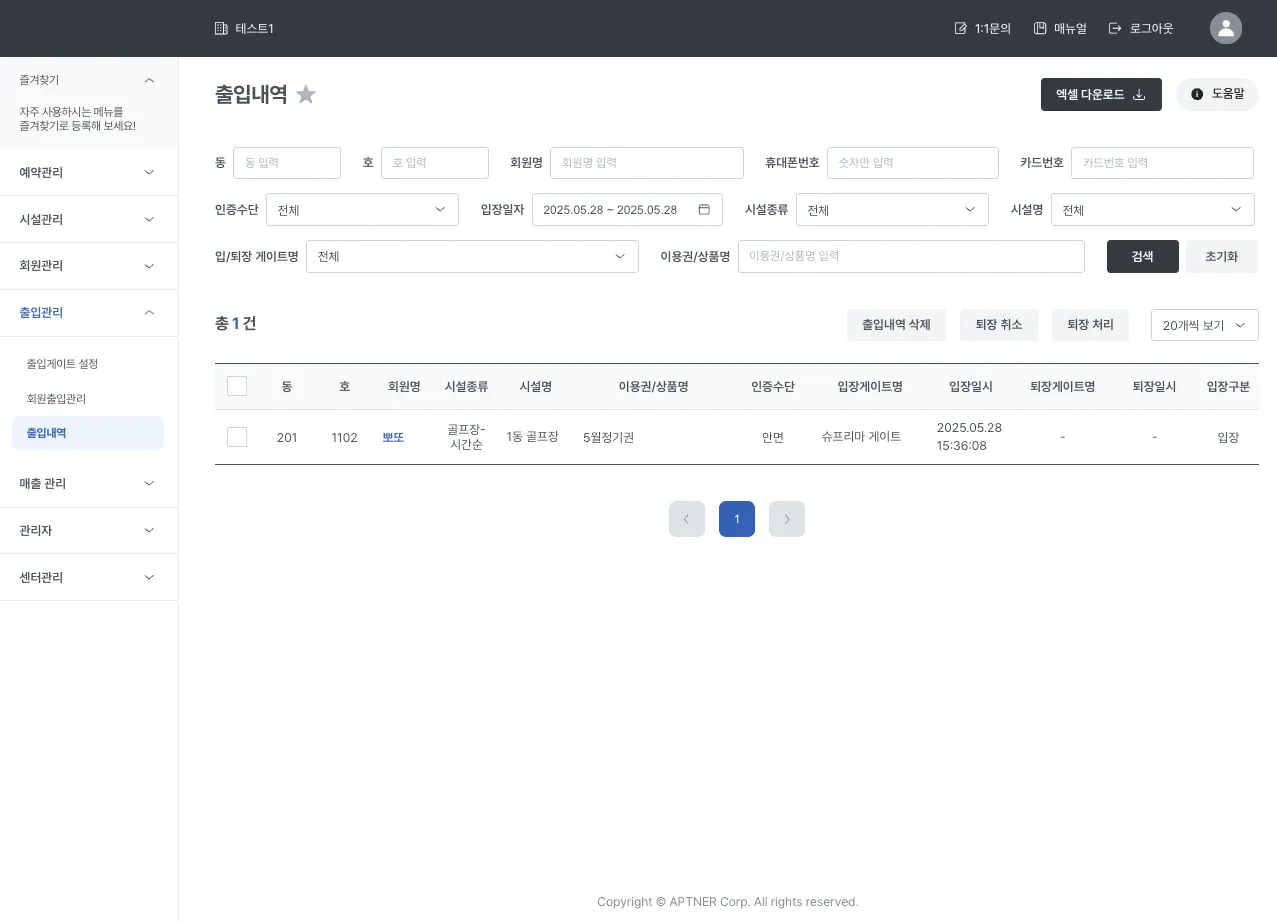1277x921 pixels.
Task: Go to previous page arrow
Action: [687, 519]
